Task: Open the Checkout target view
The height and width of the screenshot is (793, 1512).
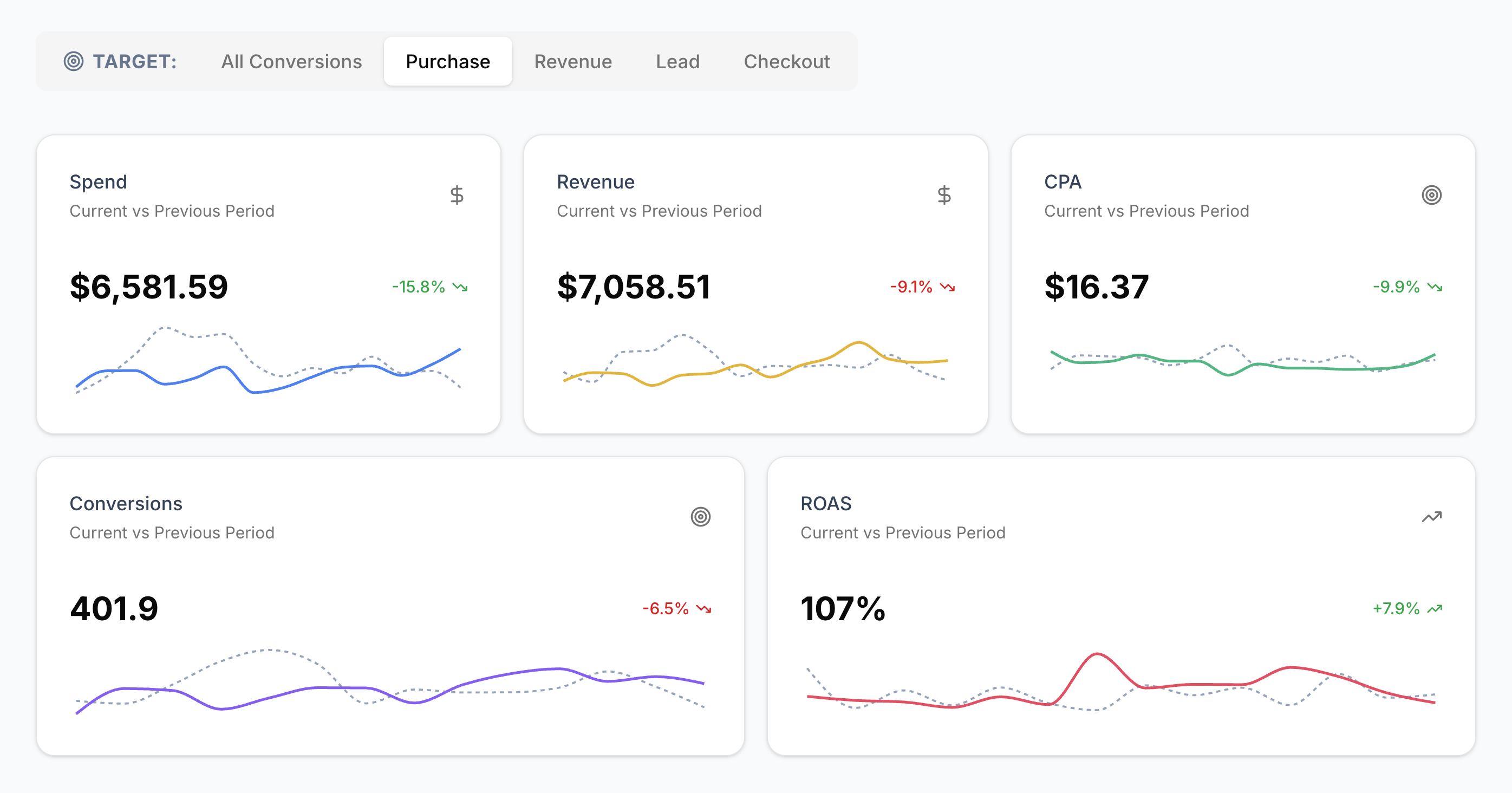Action: pyautogui.click(x=786, y=61)
